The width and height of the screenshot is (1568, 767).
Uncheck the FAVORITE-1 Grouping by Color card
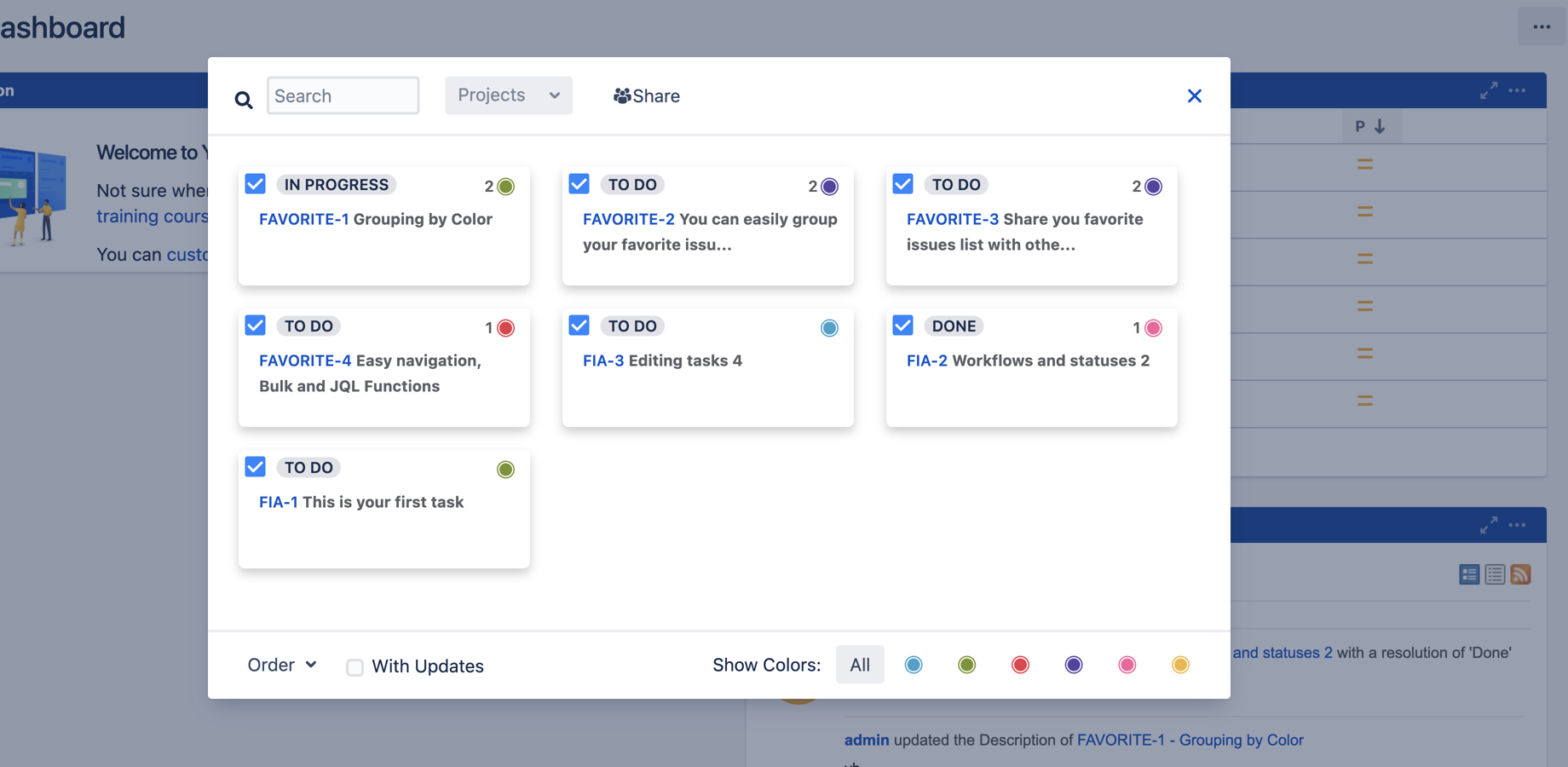pos(255,183)
